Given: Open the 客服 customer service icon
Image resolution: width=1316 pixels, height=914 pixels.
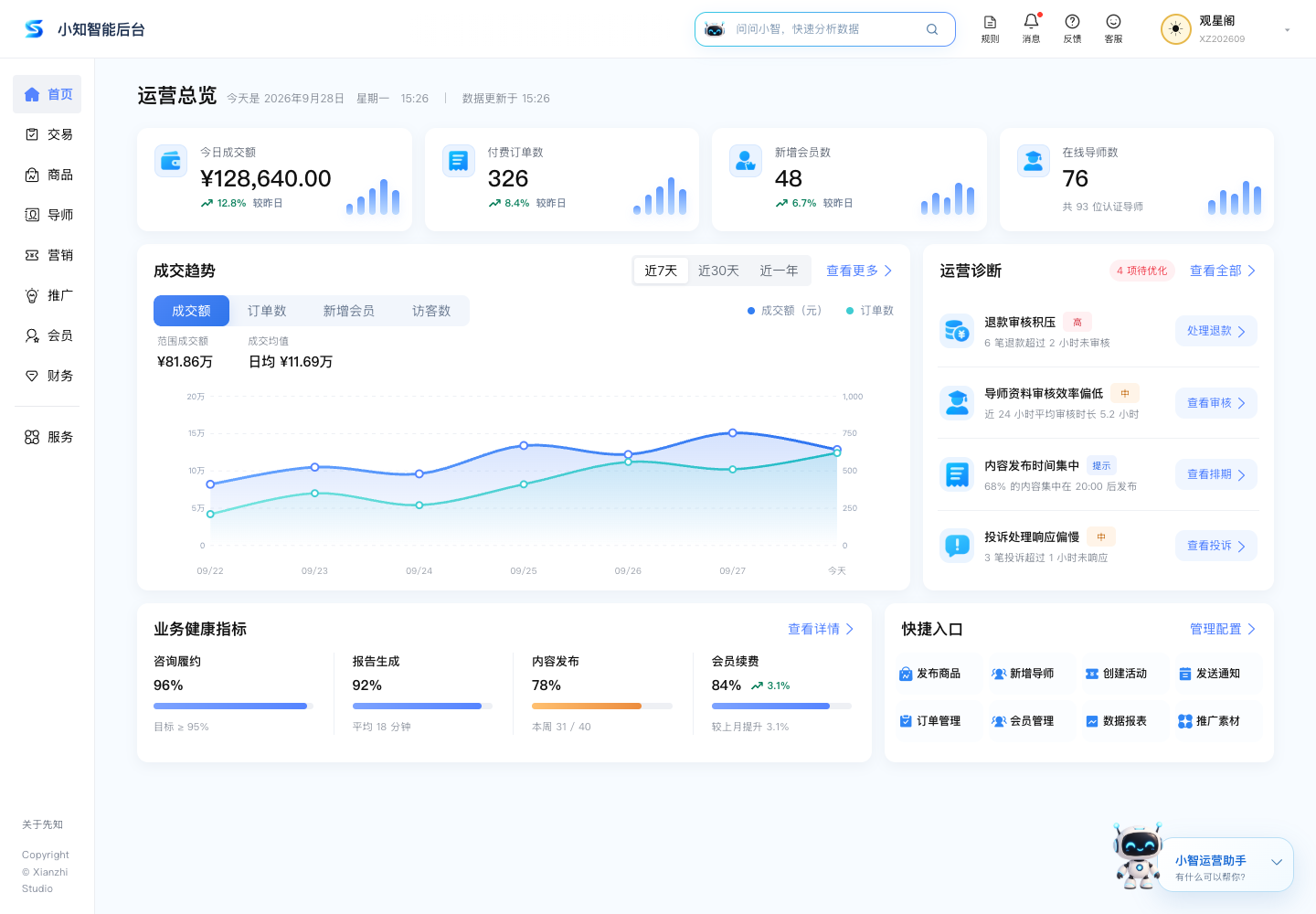Looking at the screenshot, I should click(1113, 28).
